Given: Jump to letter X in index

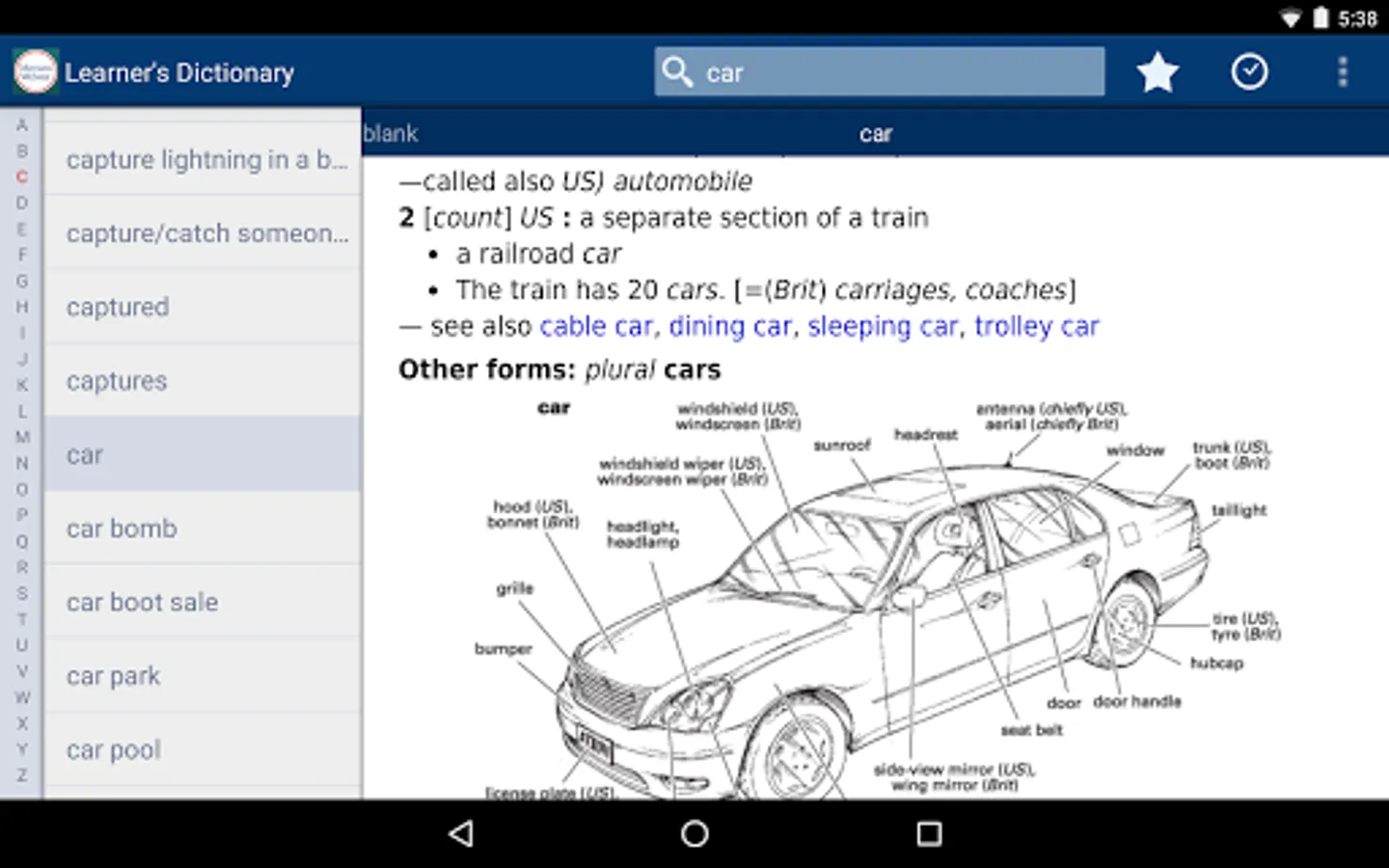Looking at the screenshot, I should pos(21,723).
